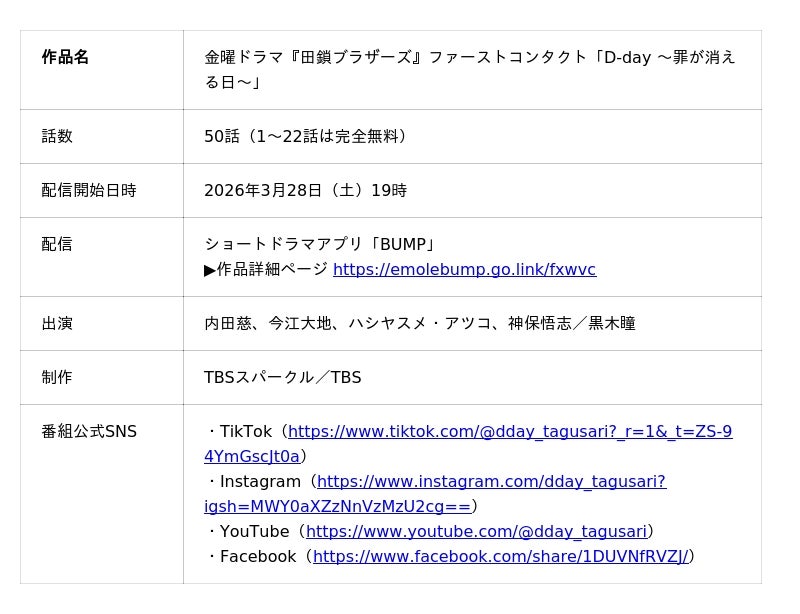Click the 作品名 row header cell
This screenshot has width=800, height=614.
(x=66, y=57)
